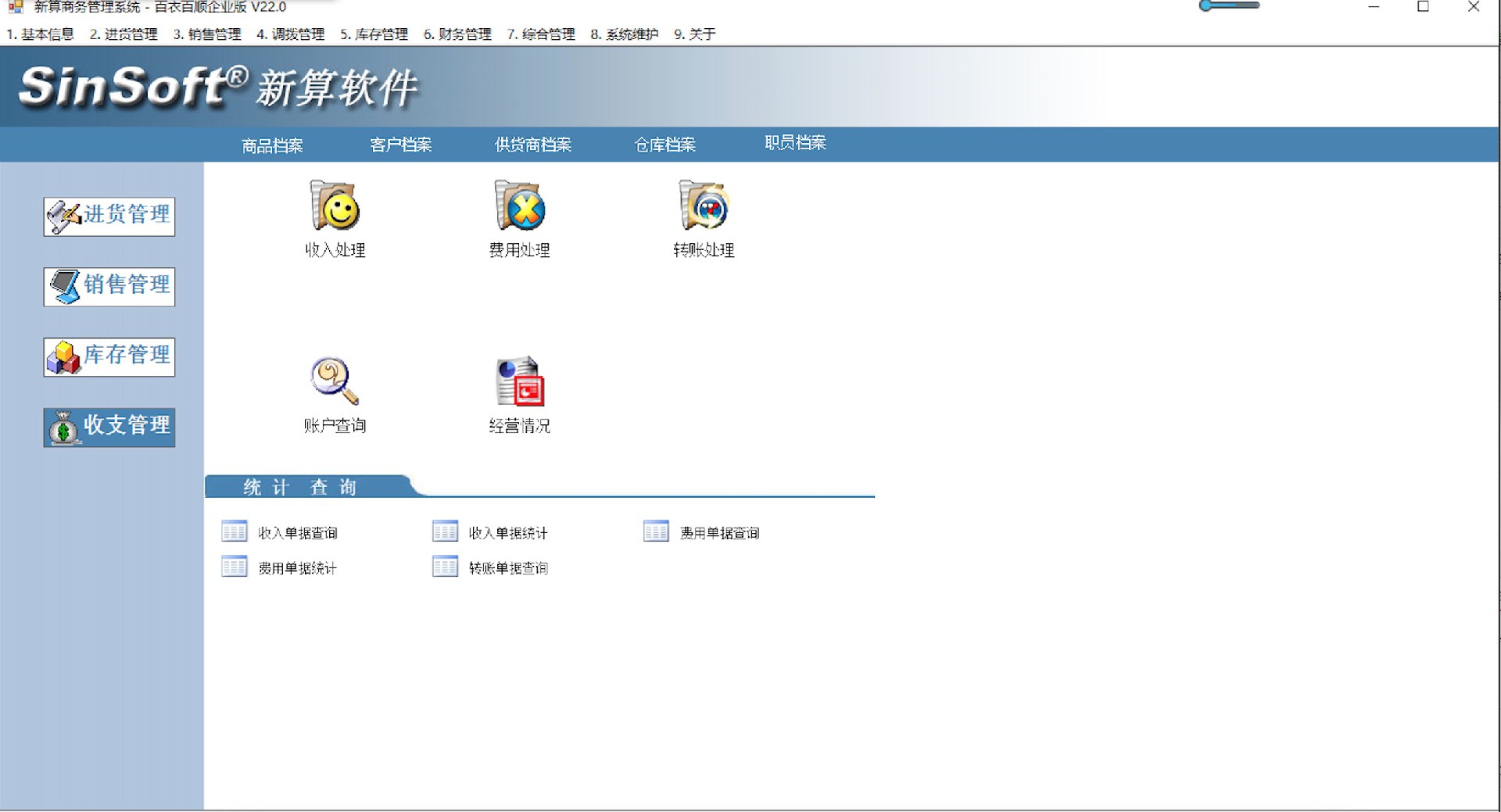Open the 4. 调拨管理 menu
This screenshot has width=1501, height=812.
291,34
